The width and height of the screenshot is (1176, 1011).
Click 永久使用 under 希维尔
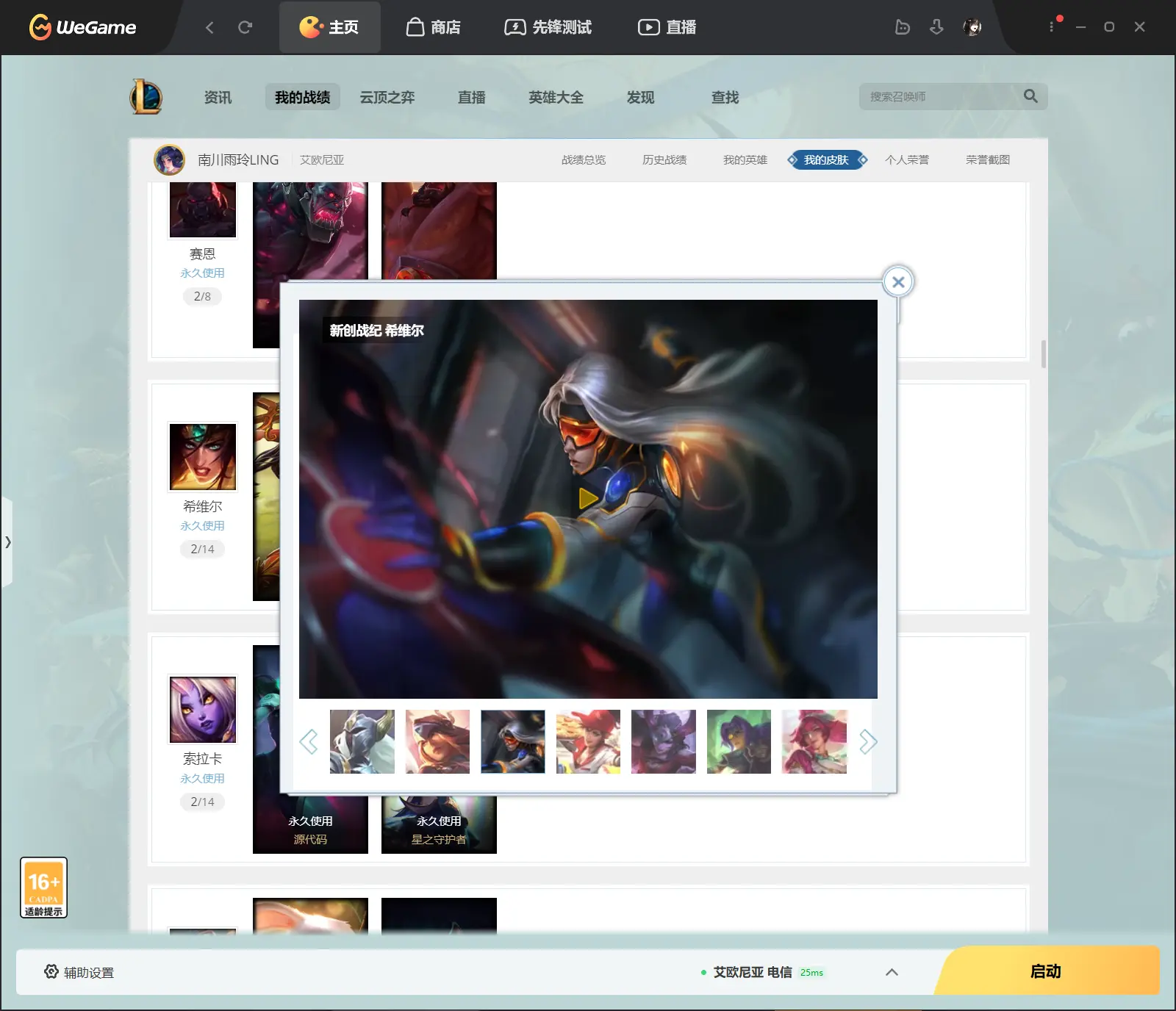tap(202, 526)
